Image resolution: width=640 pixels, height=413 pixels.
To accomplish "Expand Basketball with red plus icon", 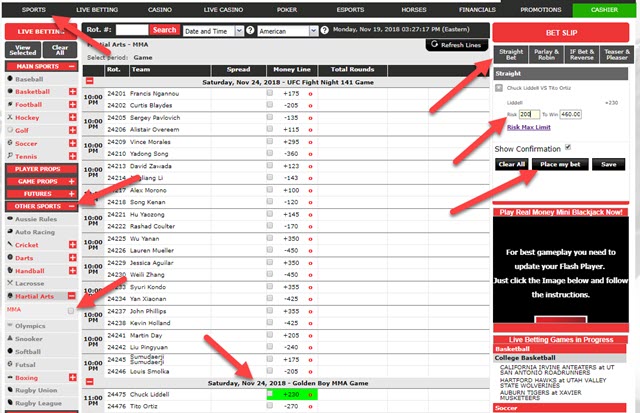I will (72, 93).
